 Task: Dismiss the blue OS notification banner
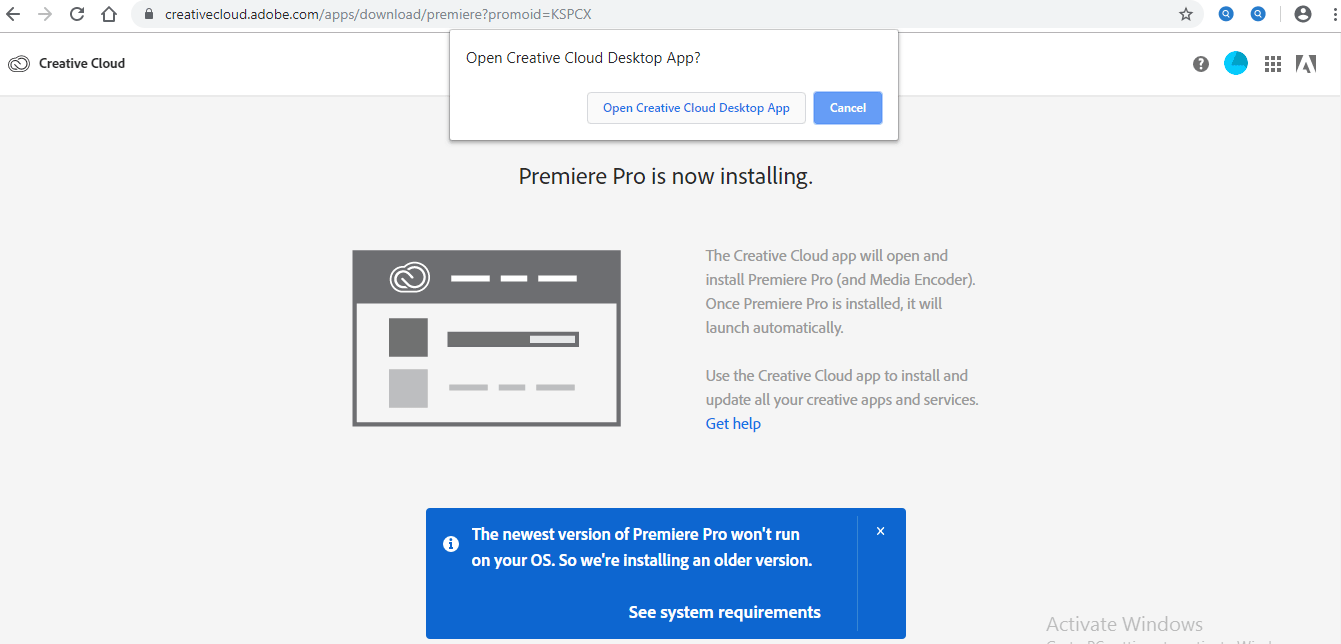[880, 531]
